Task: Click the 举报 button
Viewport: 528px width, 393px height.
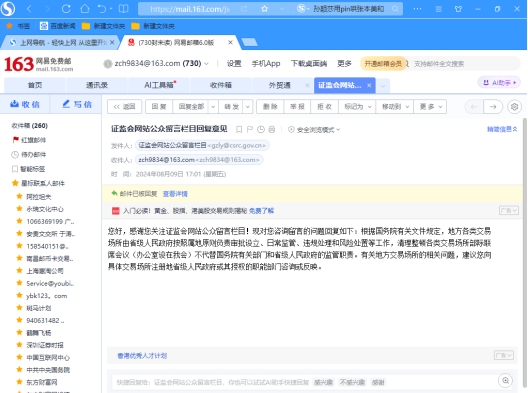Action: click(297, 107)
